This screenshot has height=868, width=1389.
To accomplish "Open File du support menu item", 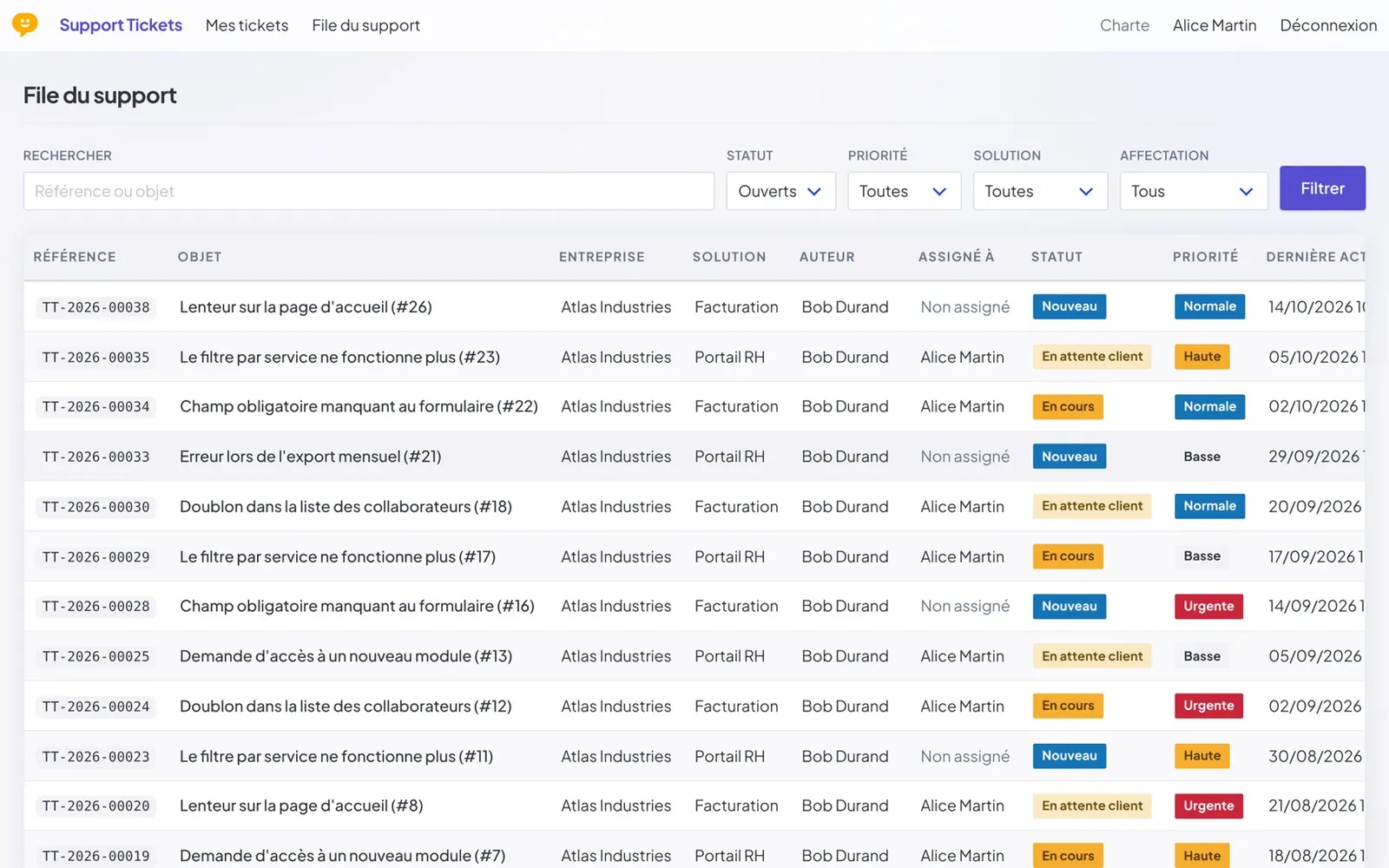I will (x=365, y=25).
